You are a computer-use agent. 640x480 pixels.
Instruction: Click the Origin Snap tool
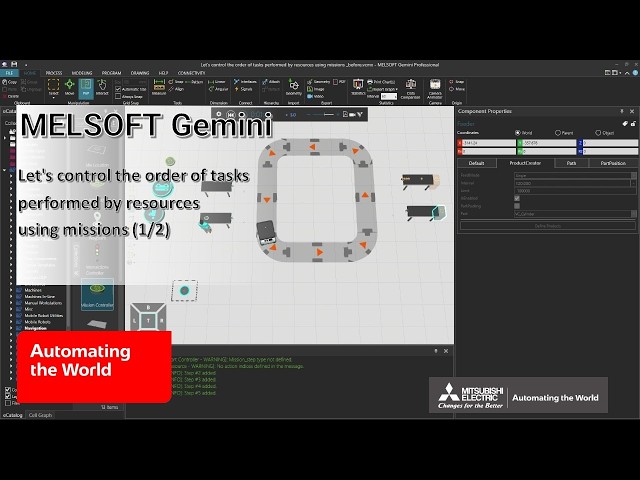coord(457,82)
